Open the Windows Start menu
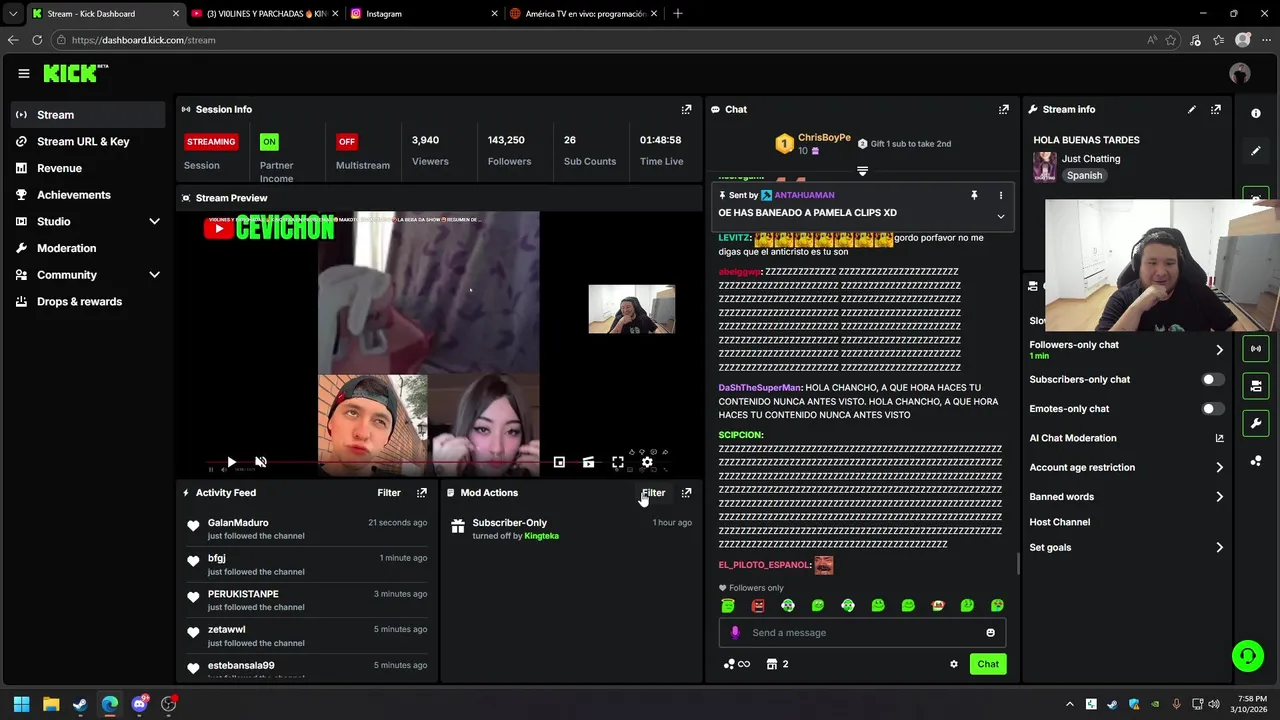This screenshot has height=720, width=1280. [21, 704]
